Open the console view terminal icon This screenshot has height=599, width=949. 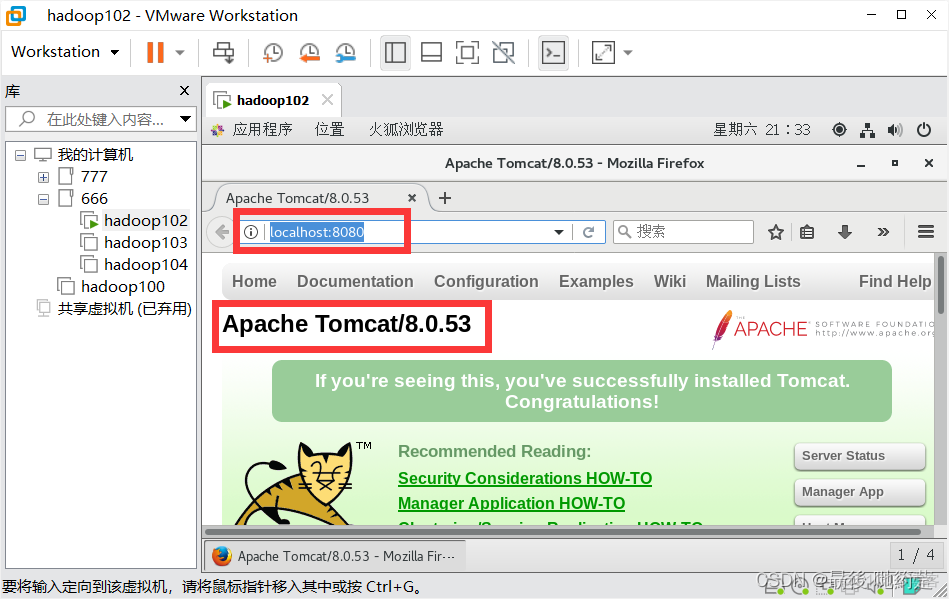click(x=553, y=53)
